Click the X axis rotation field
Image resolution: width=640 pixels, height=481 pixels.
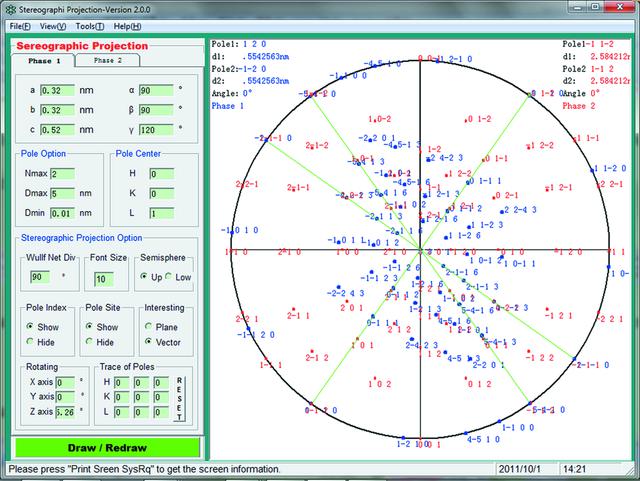click(x=65, y=383)
